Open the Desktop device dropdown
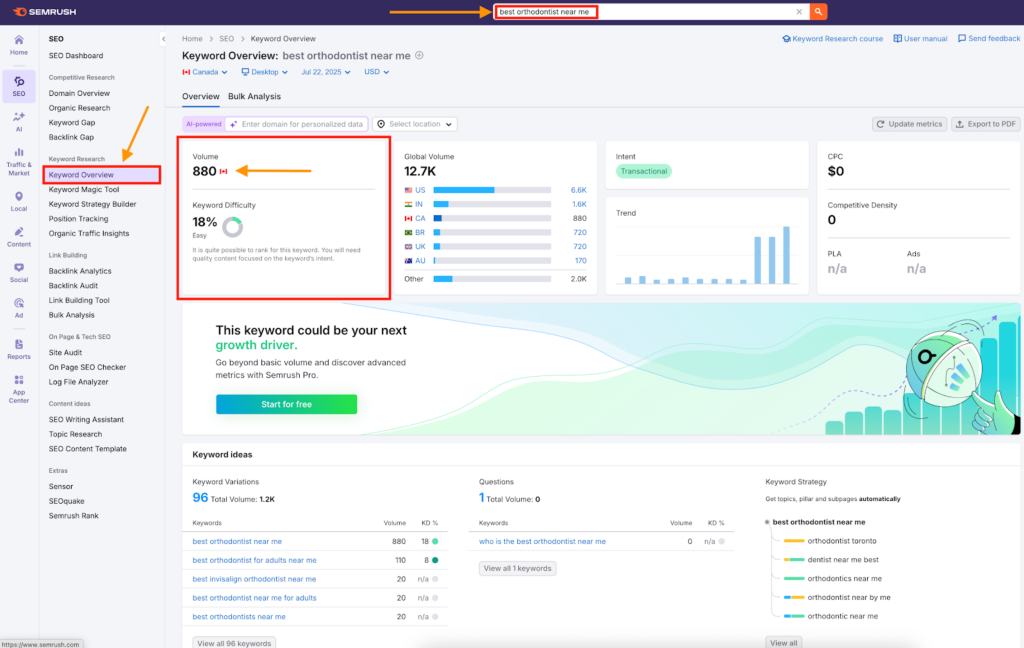The width and height of the screenshot is (1024, 648). [264, 72]
